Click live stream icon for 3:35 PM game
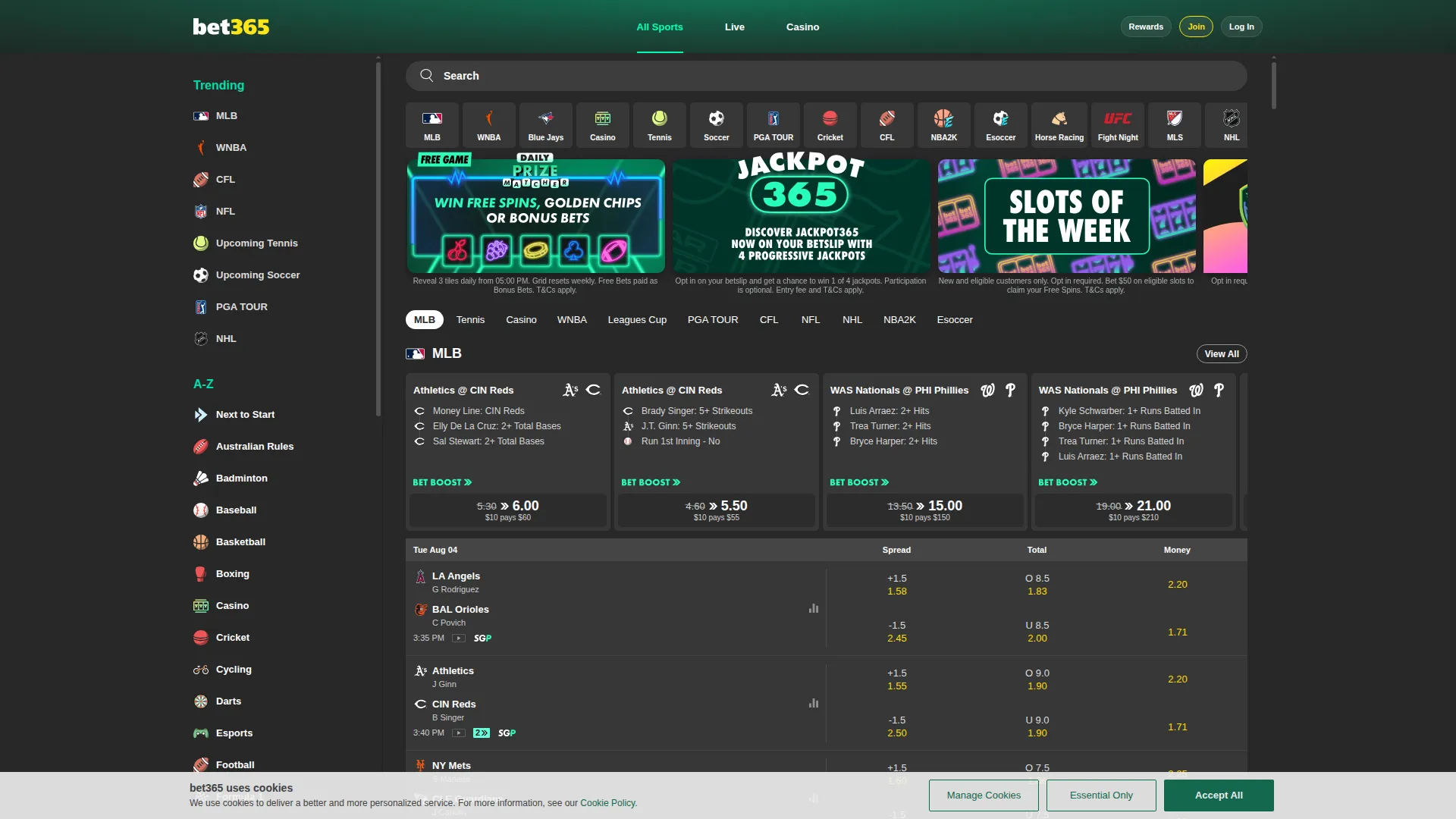Viewport: 1456px width, 819px height. pyautogui.click(x=459, y=639)
